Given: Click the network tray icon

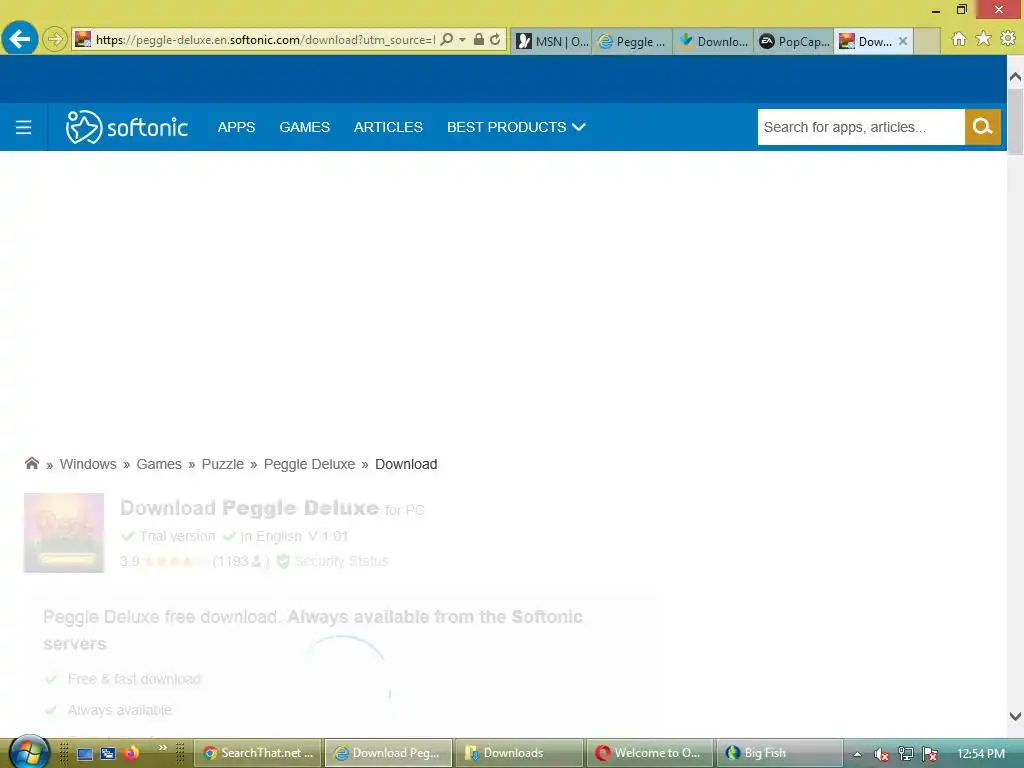Looking at the screenshot, I should point(906,754).
